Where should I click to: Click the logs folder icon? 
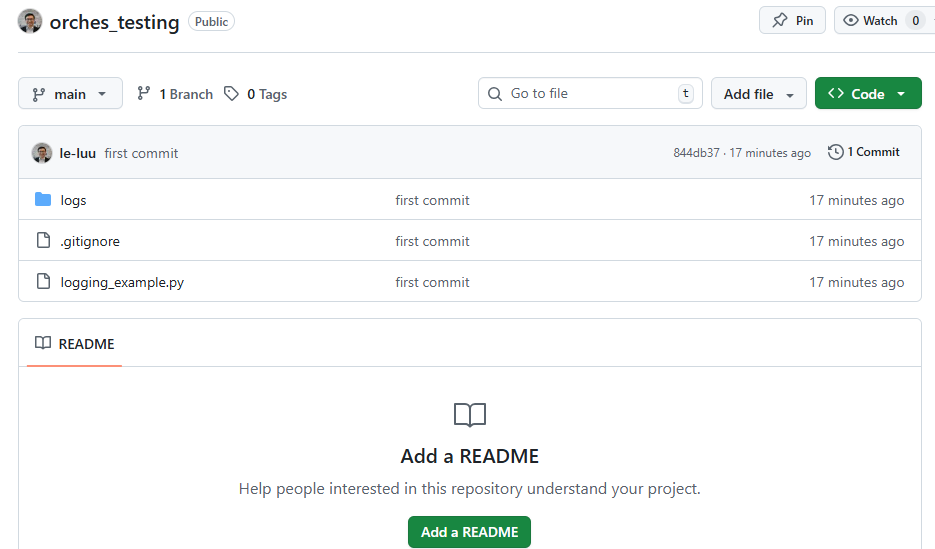(43, 200)
